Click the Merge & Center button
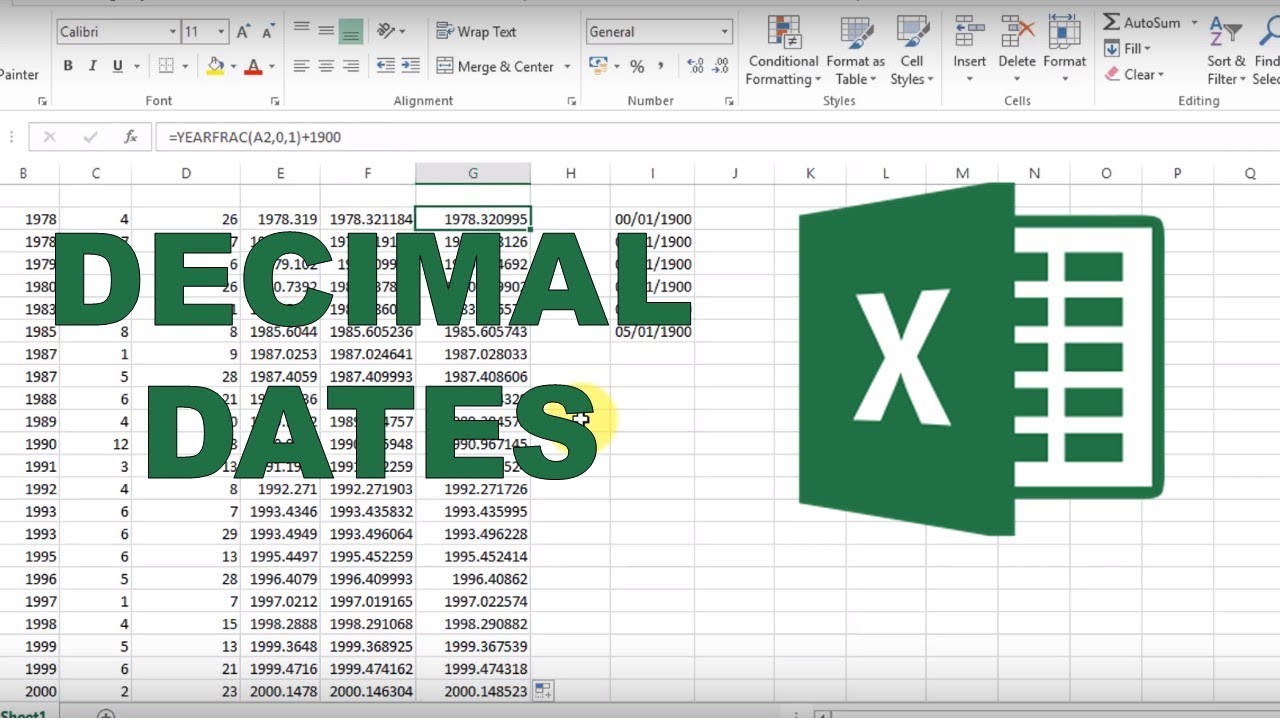 (x=504, y=66)
